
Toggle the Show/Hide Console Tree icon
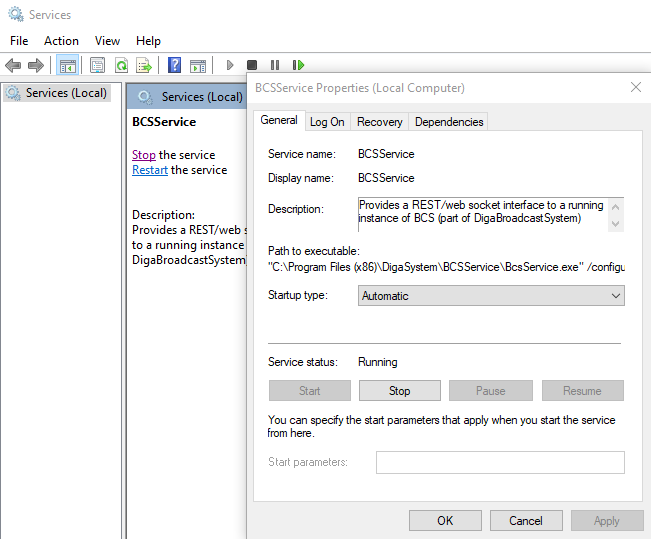click(x=68, y=66)
